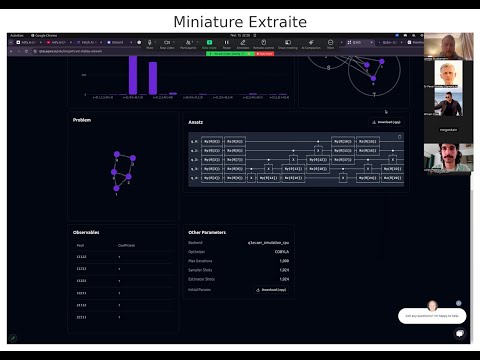Mute microphone in Zoom meeting toolbar

pos(150,43)
